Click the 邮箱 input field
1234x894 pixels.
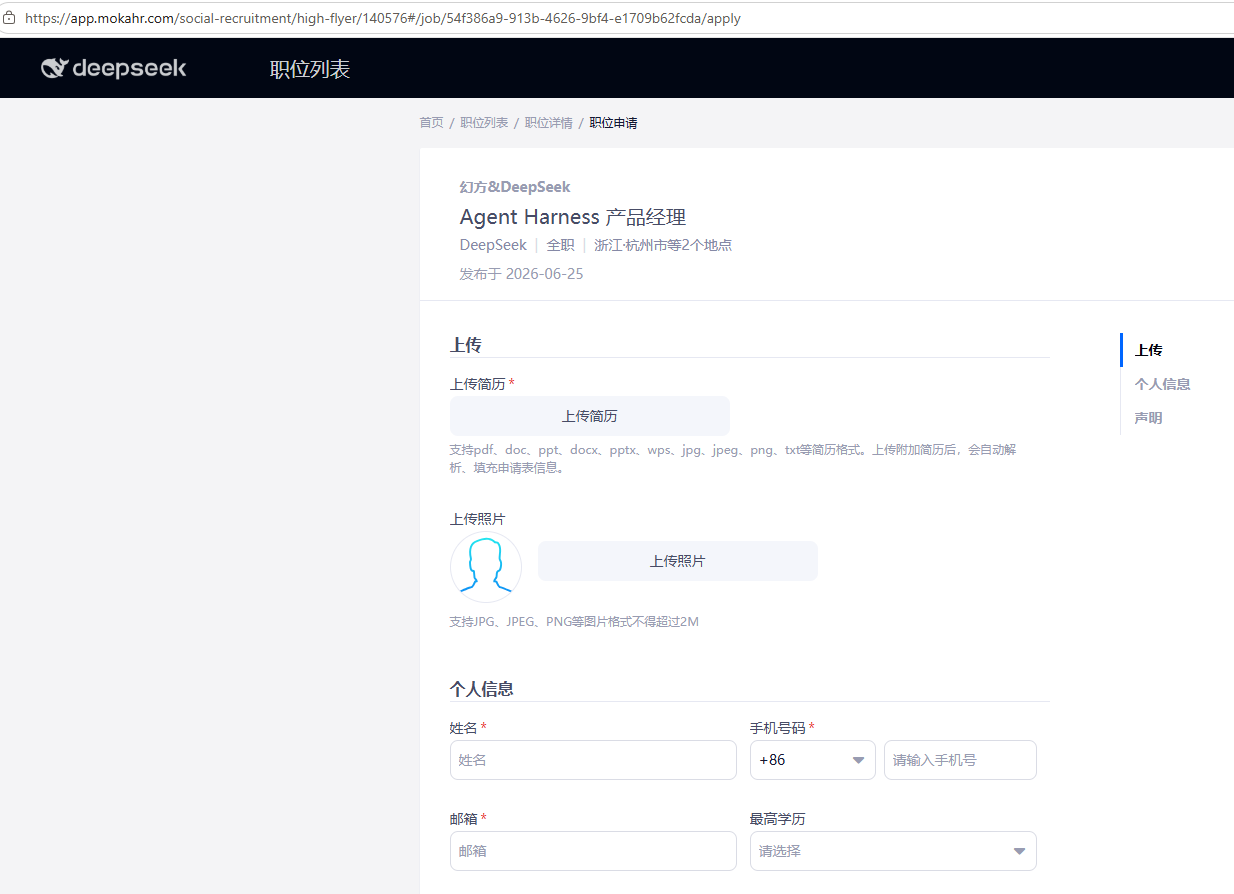click(593, 851)
